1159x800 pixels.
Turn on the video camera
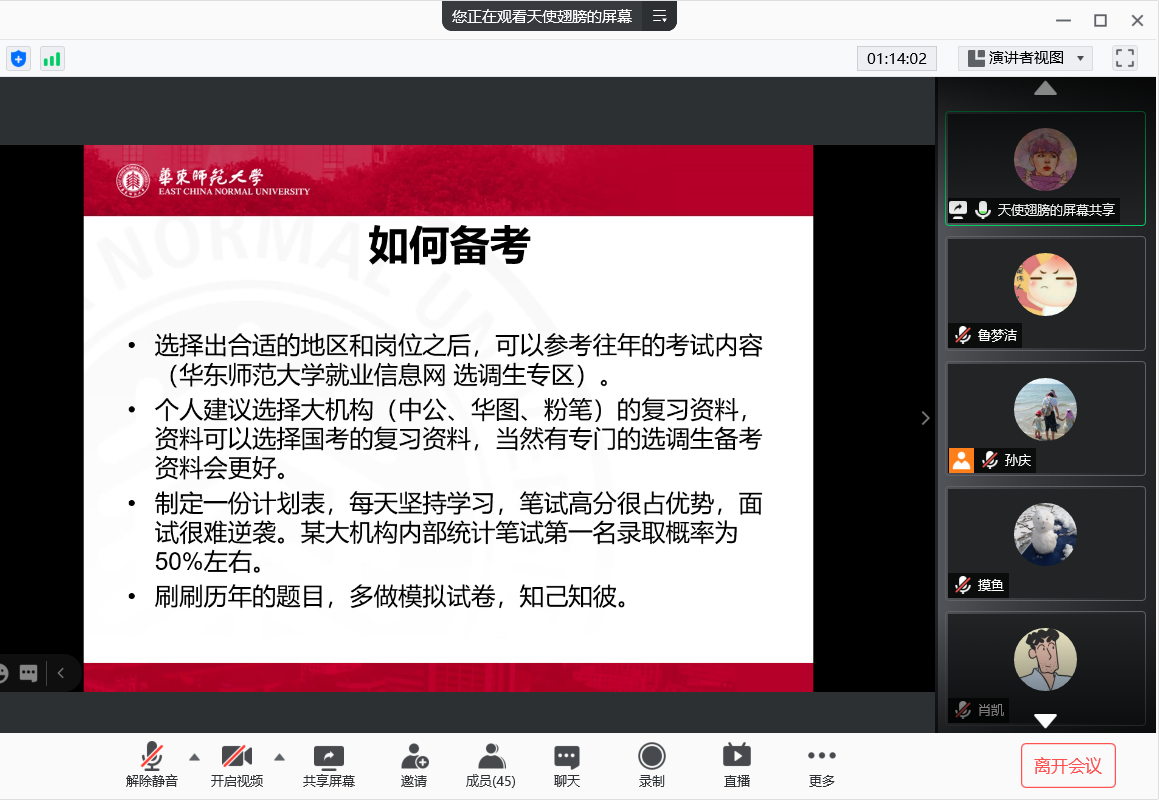(x=237, y=765)
